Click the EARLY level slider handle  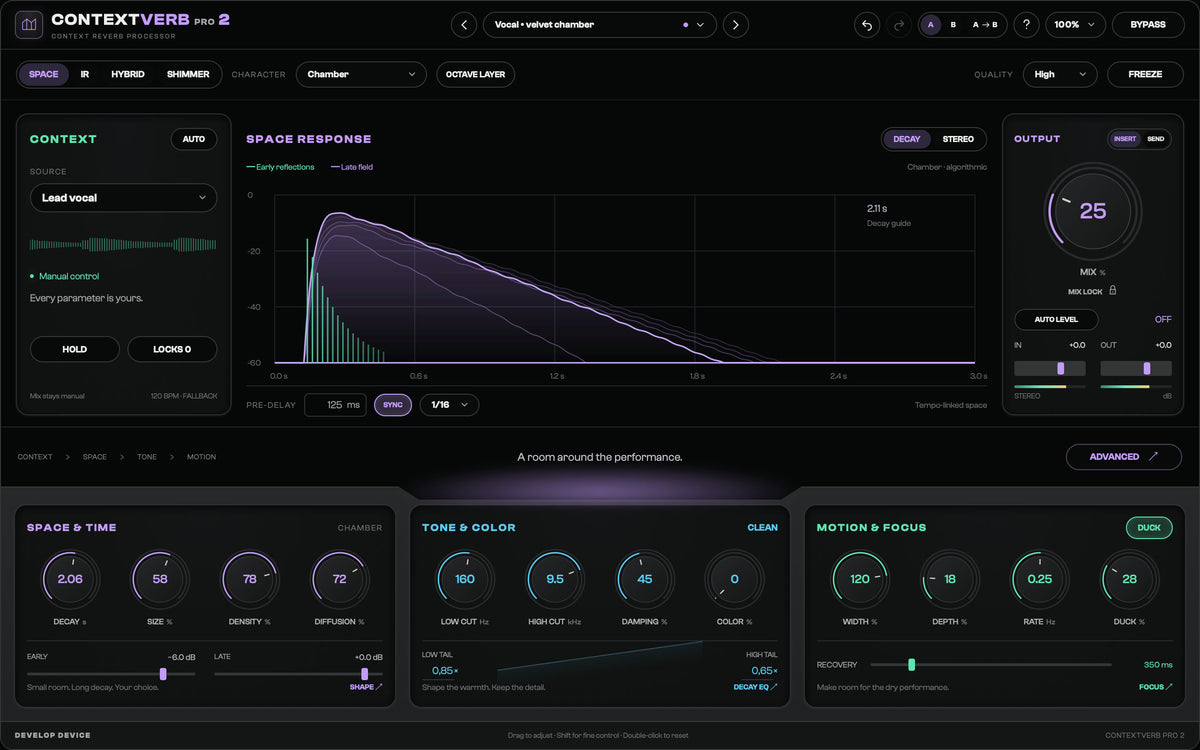pyautogui.click(x=163, y=674)
